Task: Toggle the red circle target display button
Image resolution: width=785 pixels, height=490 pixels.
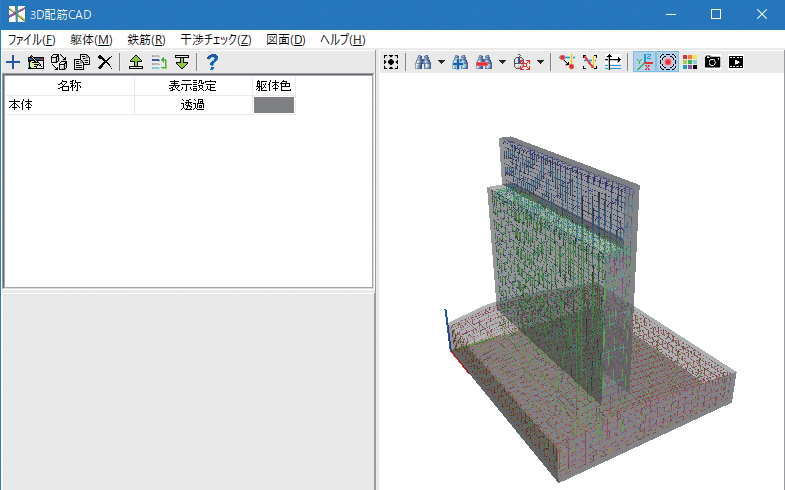Action: tap(668, 62)
